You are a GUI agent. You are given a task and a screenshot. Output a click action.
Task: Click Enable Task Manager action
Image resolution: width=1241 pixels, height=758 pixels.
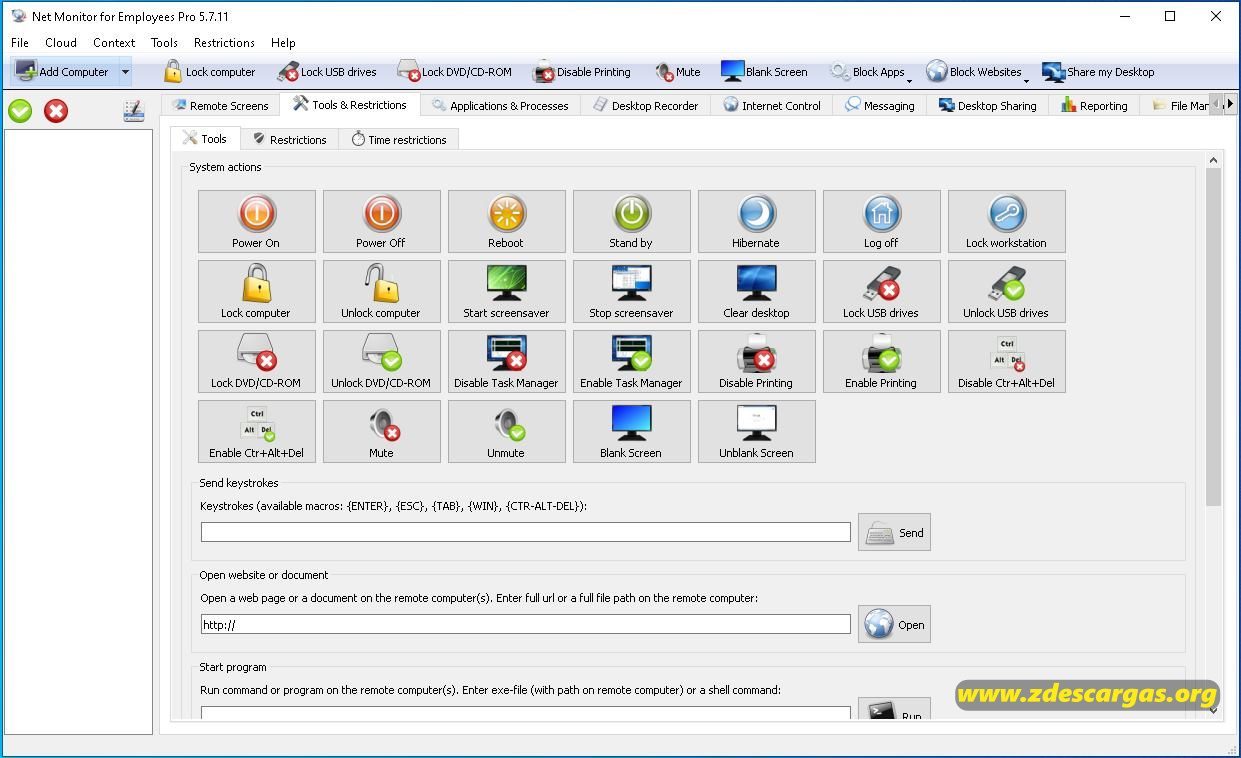[631, 361]
